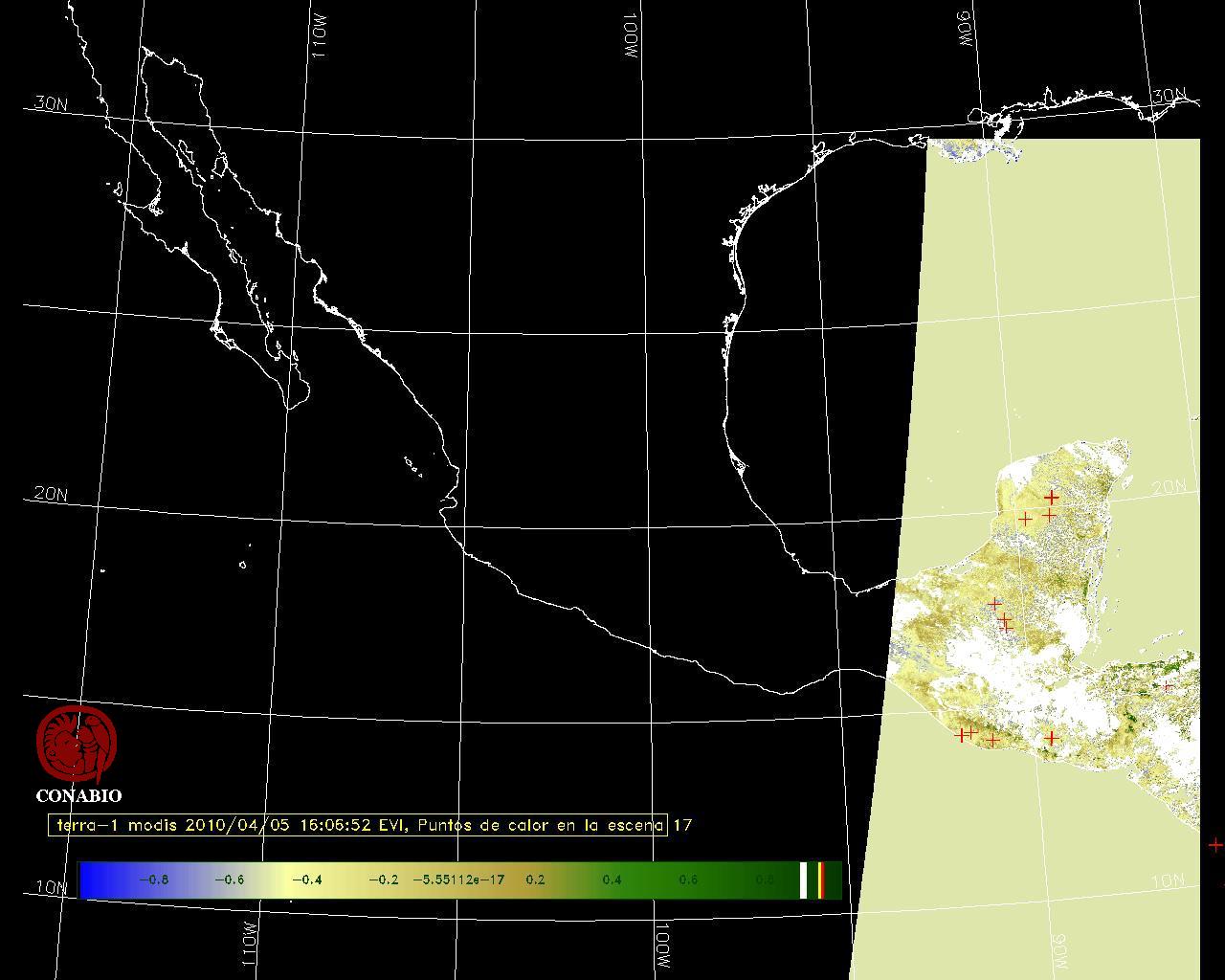
Task: Click the white stripe at color bar's end
Action: [804, 880]
